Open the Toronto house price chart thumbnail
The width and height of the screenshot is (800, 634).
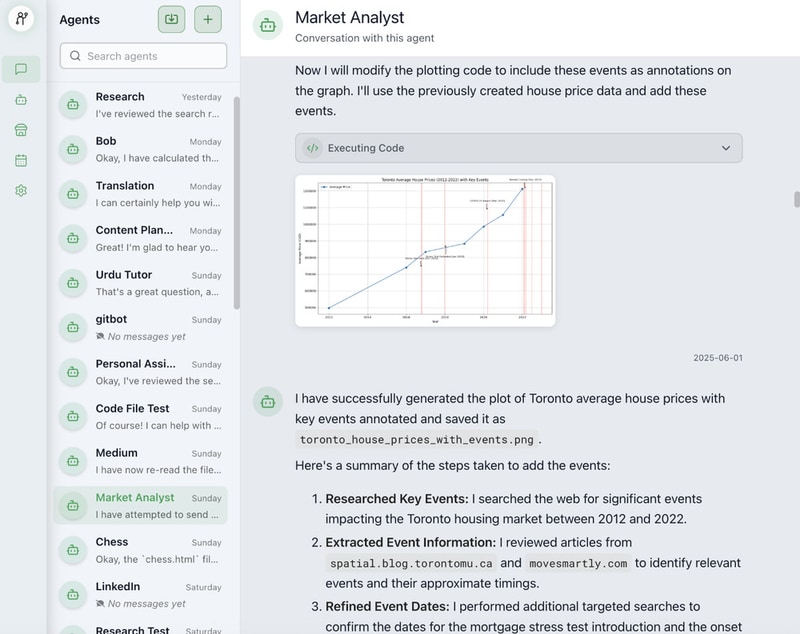coord(425,250)
